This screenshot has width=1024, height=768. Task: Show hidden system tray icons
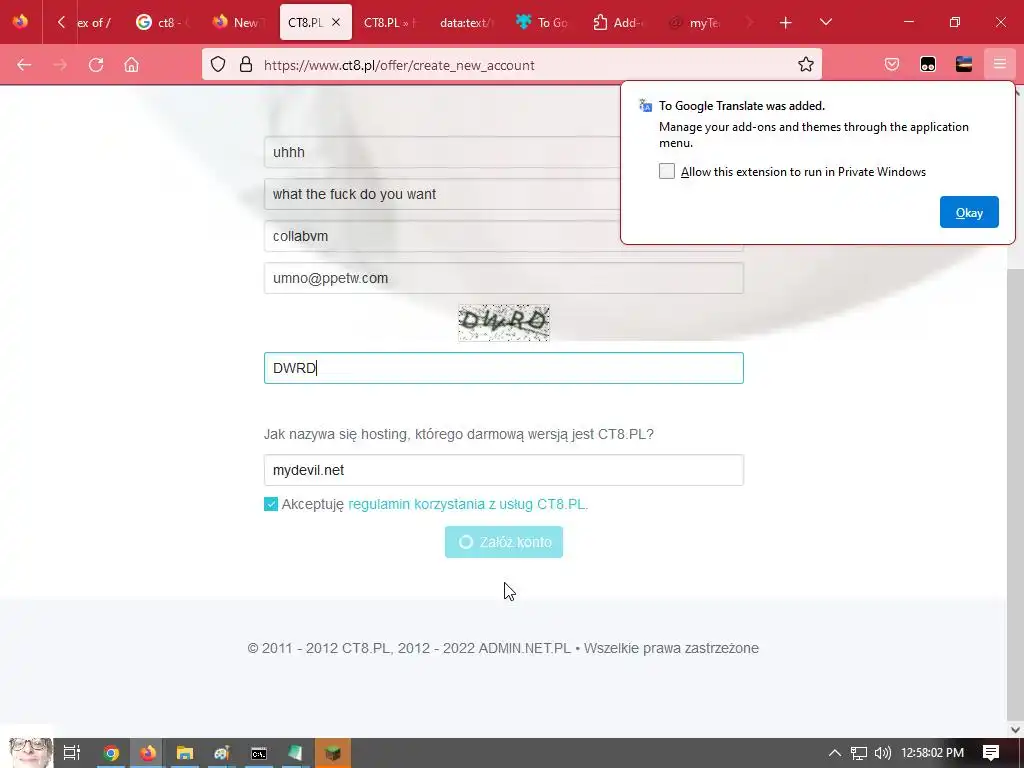tap(835, 753)
